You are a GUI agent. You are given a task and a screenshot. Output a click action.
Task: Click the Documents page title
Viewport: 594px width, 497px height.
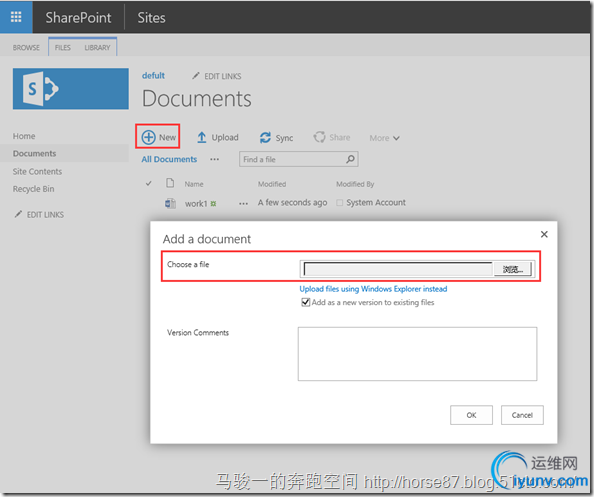[197, 99]
